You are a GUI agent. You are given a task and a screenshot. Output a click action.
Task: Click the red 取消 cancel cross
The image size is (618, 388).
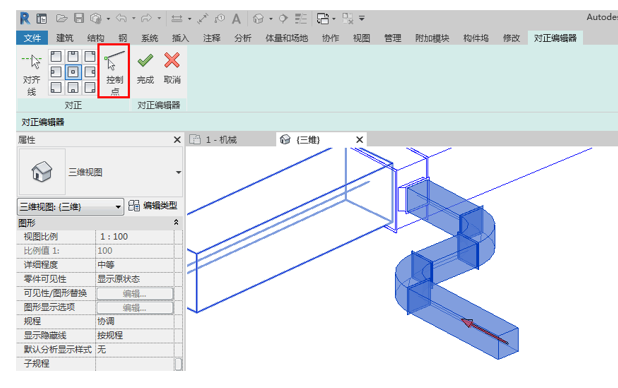coord(172,68)
